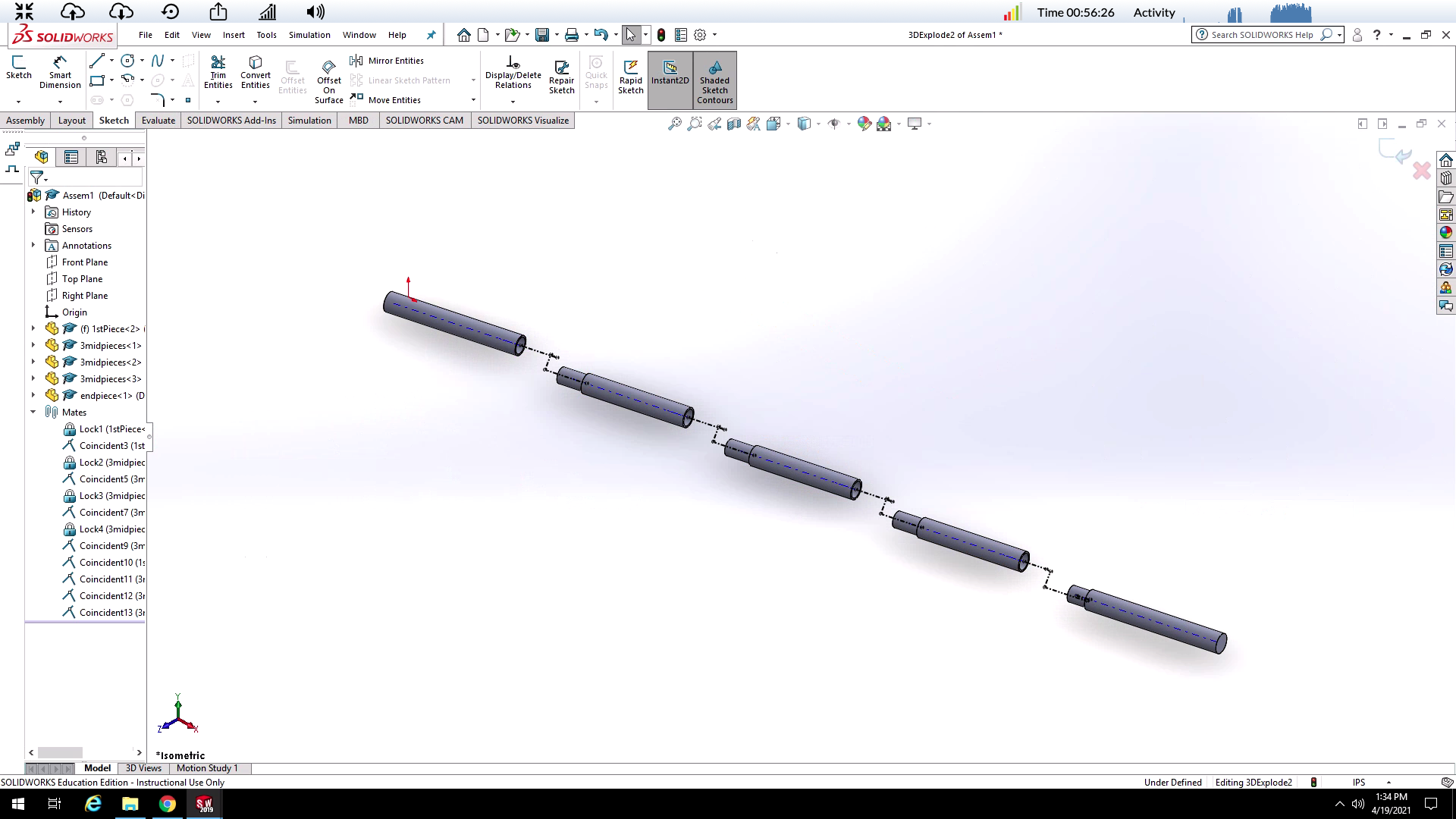This screenshot has width=1456, height=819.
Task: Open the Insert menu
Action: 234,35
